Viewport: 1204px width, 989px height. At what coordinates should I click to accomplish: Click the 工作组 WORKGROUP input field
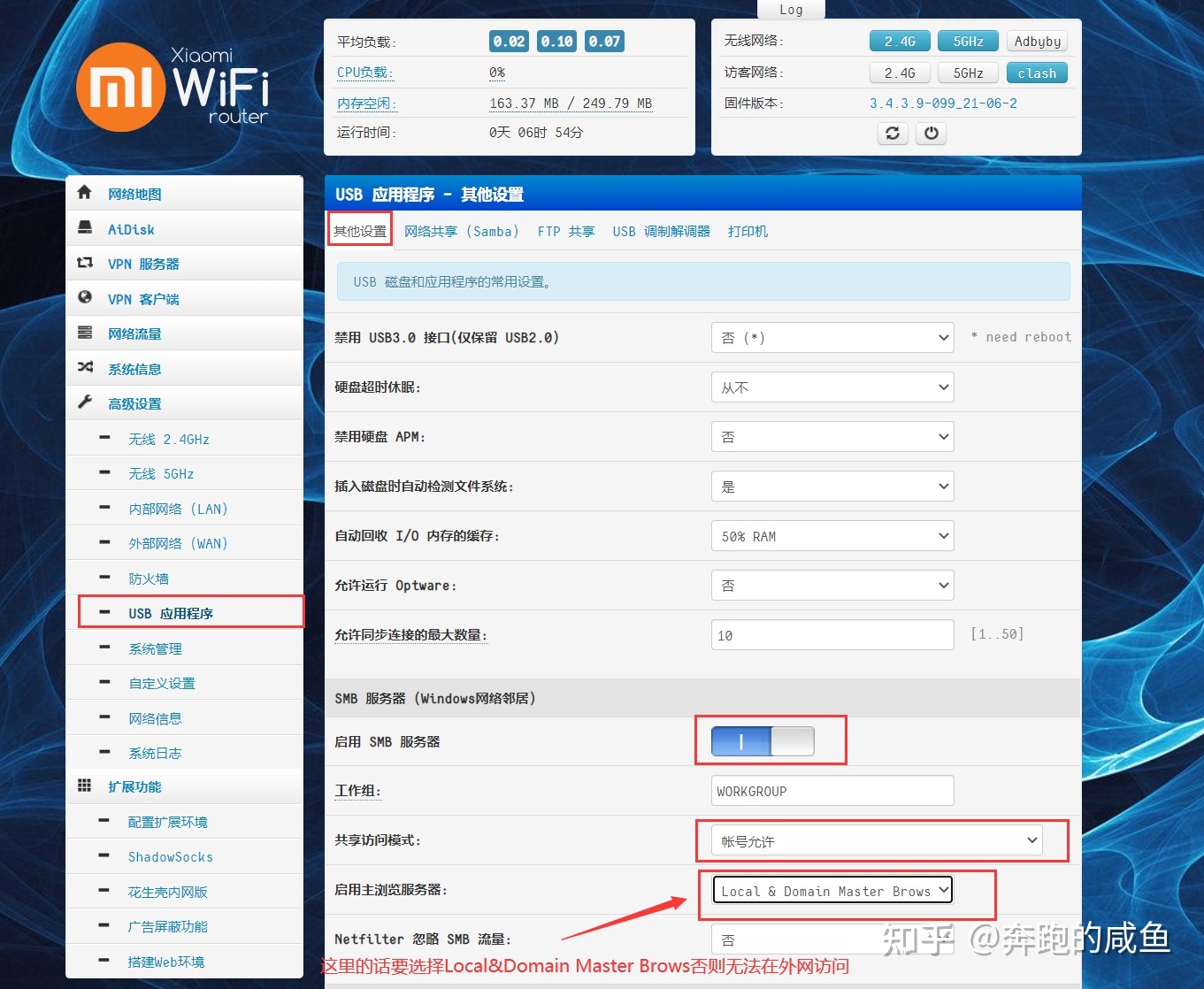832,790
